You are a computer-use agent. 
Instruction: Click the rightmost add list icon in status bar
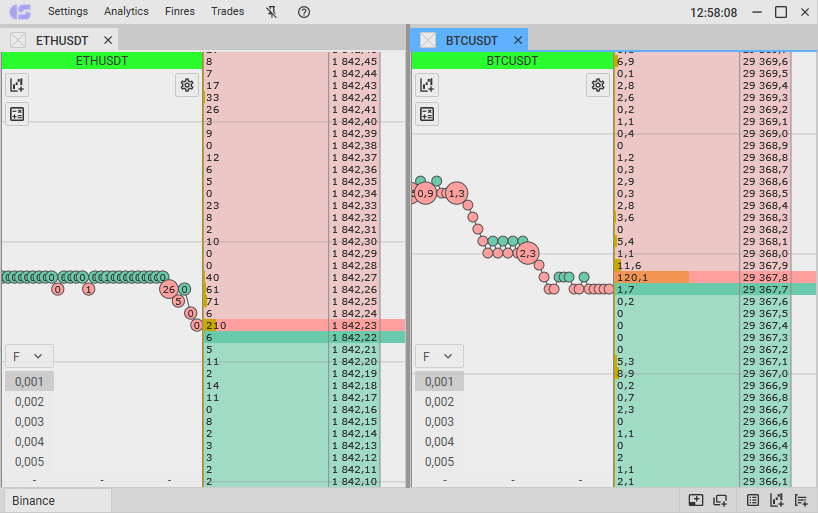pyautogui.click(x=801, y=500)
